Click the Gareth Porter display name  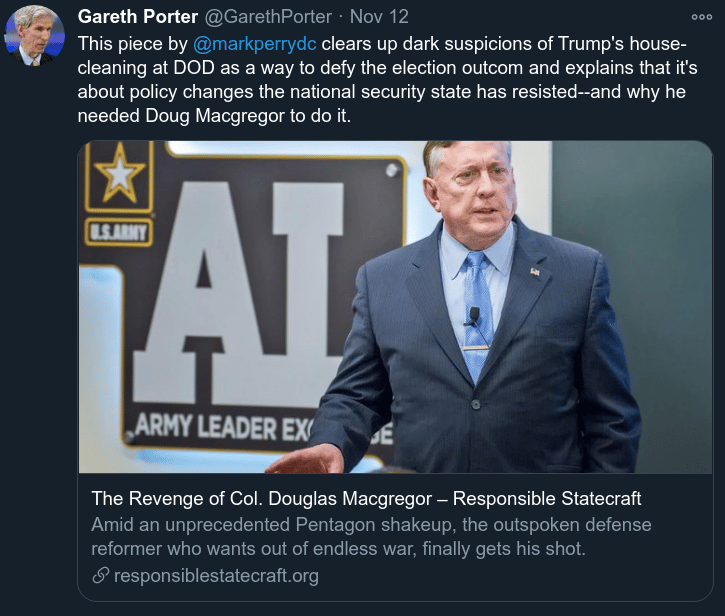[138, 17]
